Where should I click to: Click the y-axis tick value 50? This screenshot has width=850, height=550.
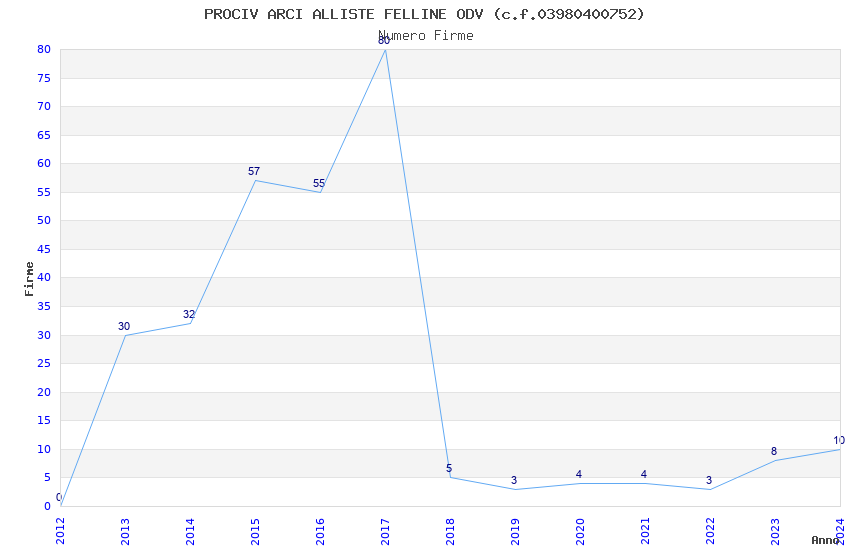44,220
